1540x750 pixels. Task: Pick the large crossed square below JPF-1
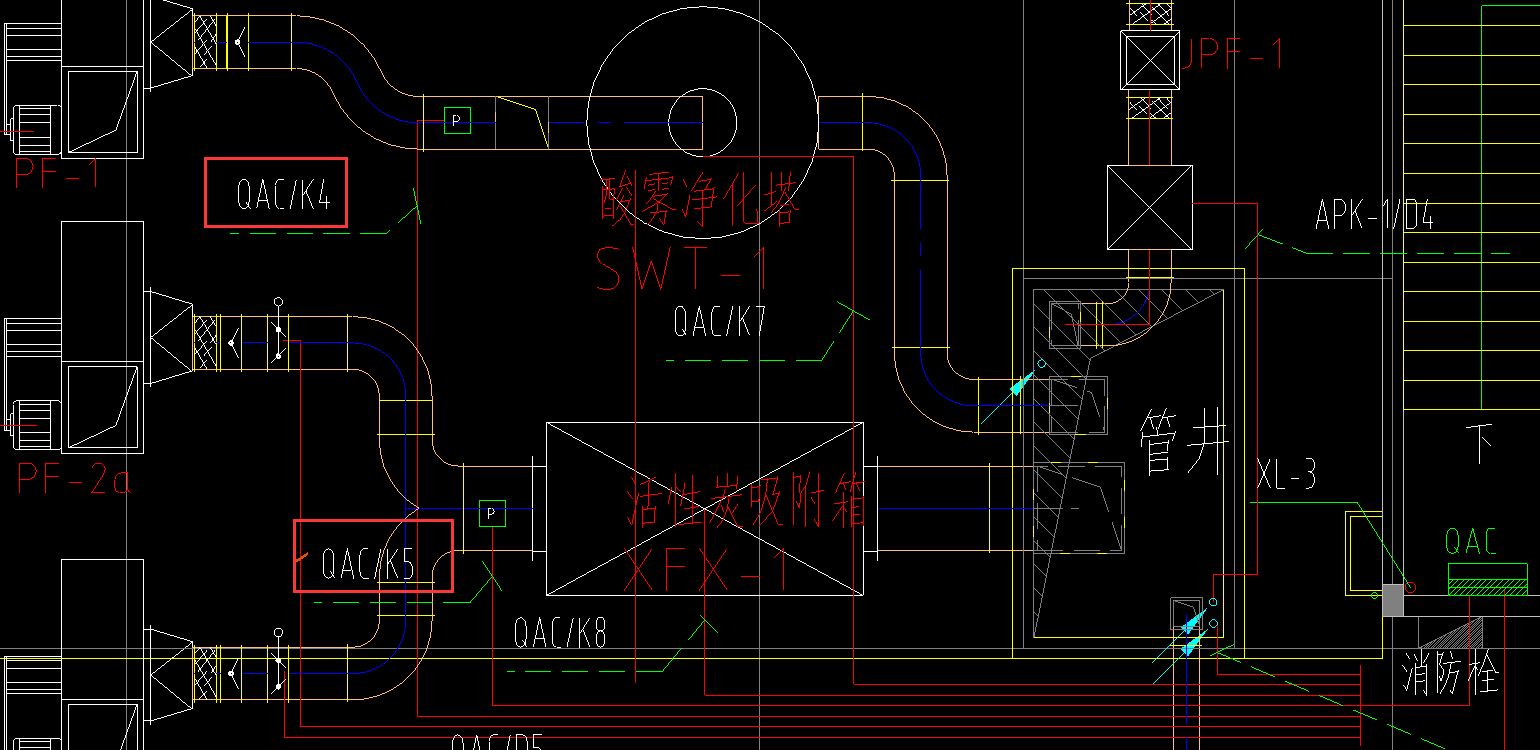pyautogui.click(x=1150, y=207)
